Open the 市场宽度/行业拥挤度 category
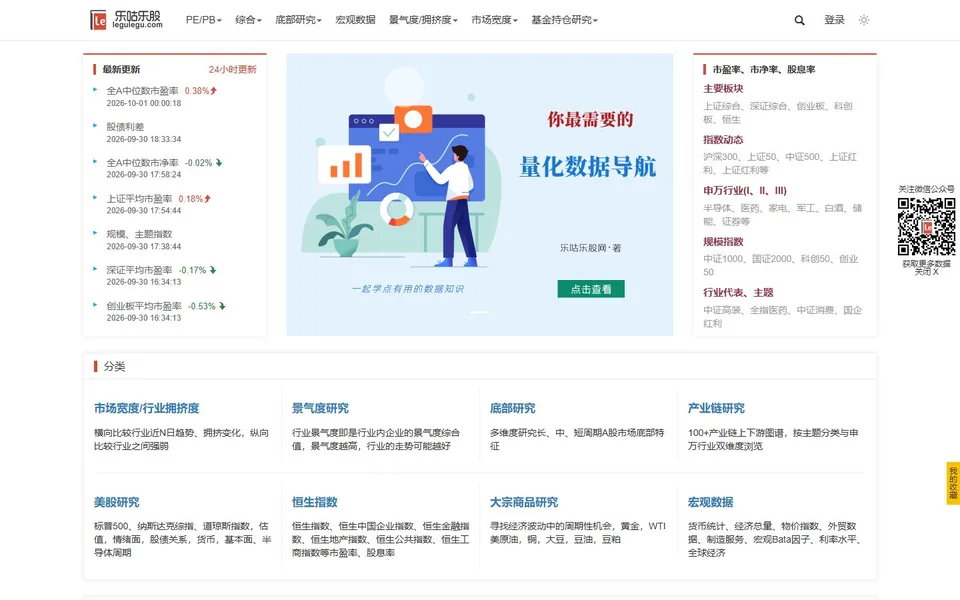 coord(146,408)
